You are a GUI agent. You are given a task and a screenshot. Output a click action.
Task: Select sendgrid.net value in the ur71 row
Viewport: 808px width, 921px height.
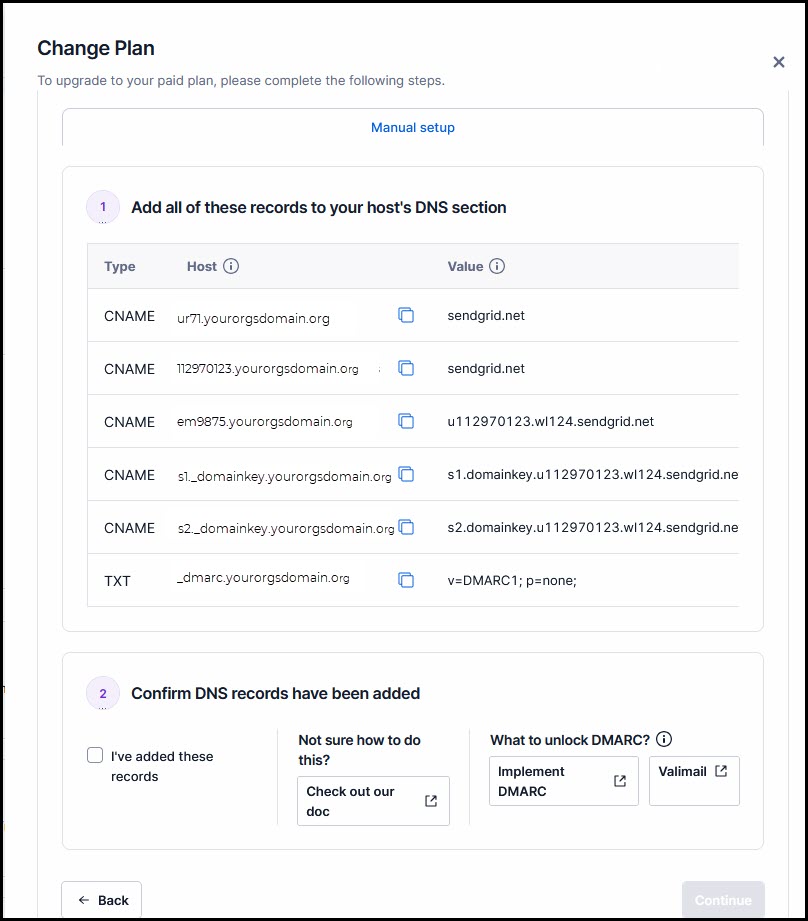(x=486, y=315)
